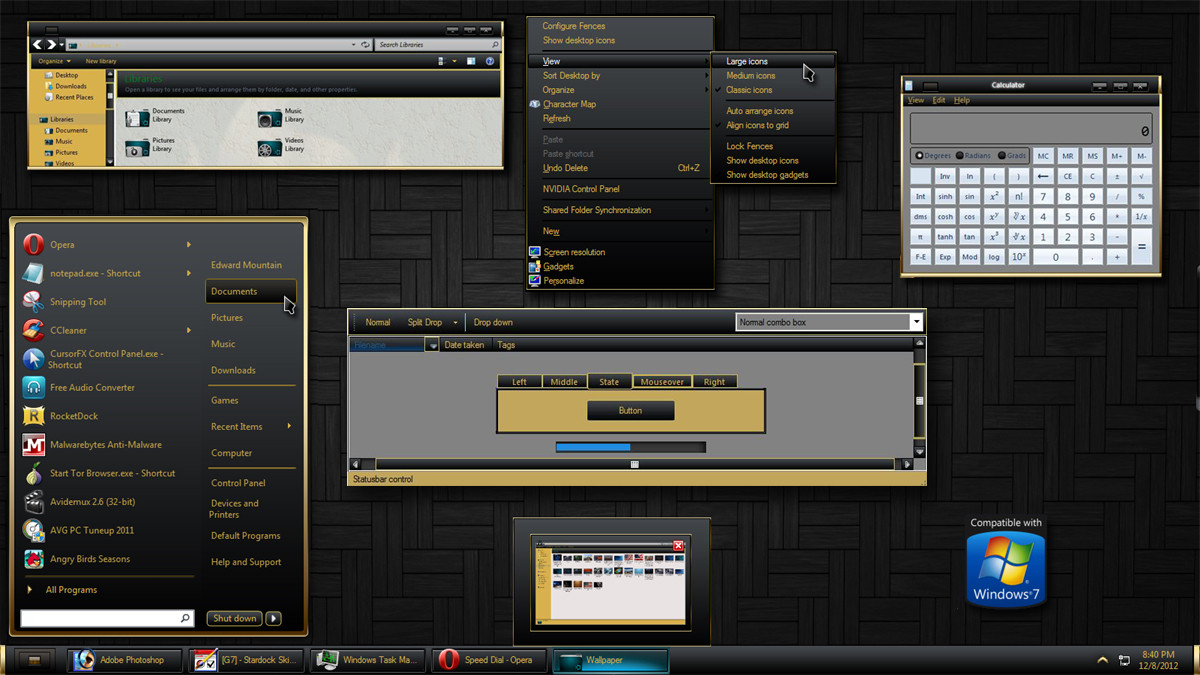Expand the shutdown options arrow beside Shut down
This screenshot has width=1200, height=675.
tap(274, 618)
